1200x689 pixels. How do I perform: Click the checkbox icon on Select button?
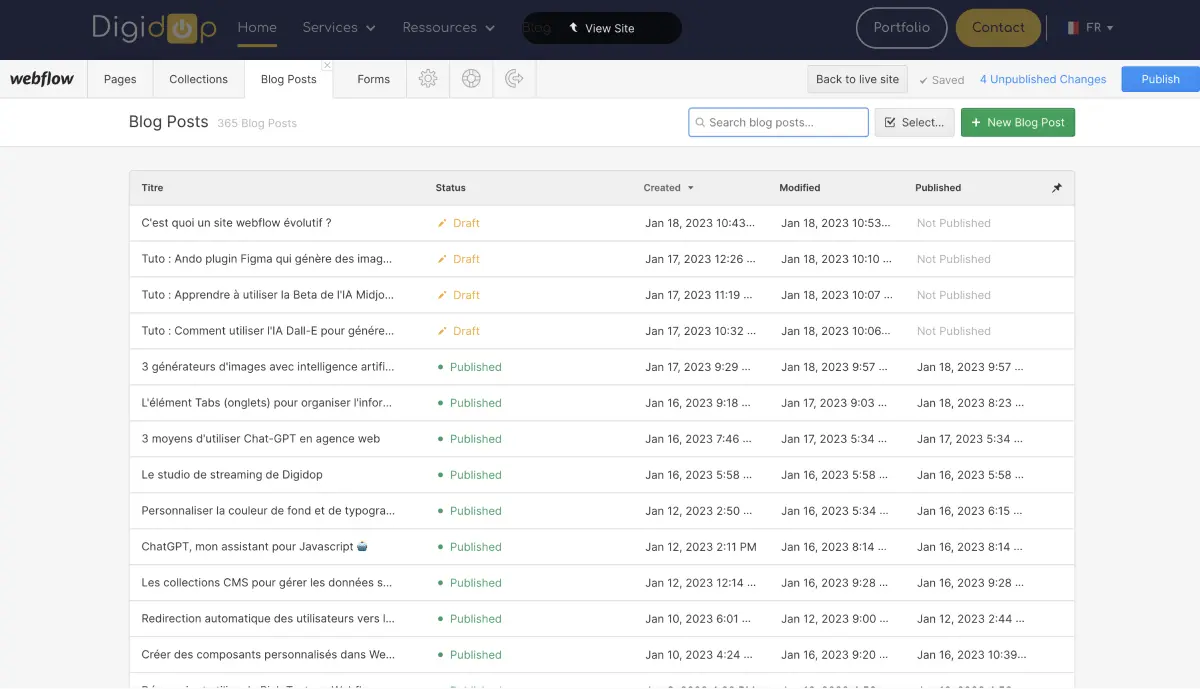(x=890, y=123)
